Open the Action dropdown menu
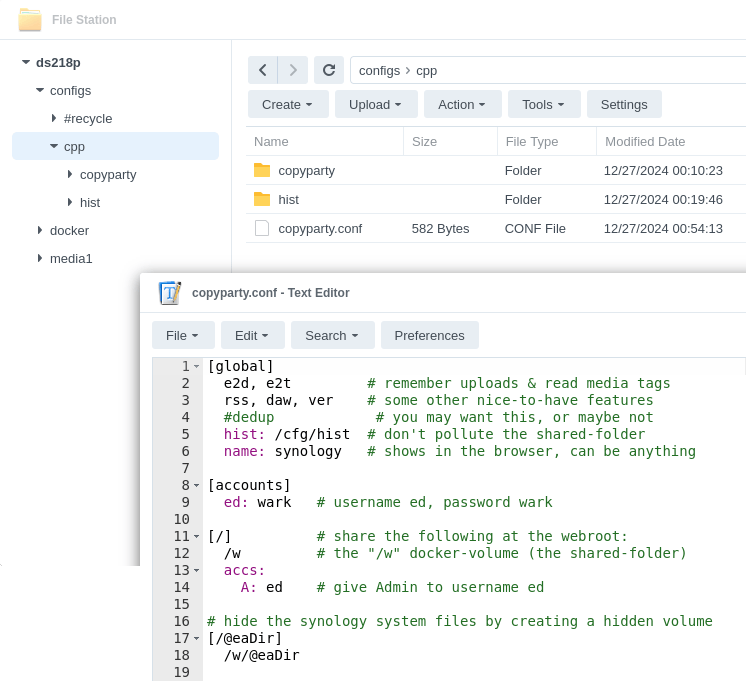 [462, 104]
